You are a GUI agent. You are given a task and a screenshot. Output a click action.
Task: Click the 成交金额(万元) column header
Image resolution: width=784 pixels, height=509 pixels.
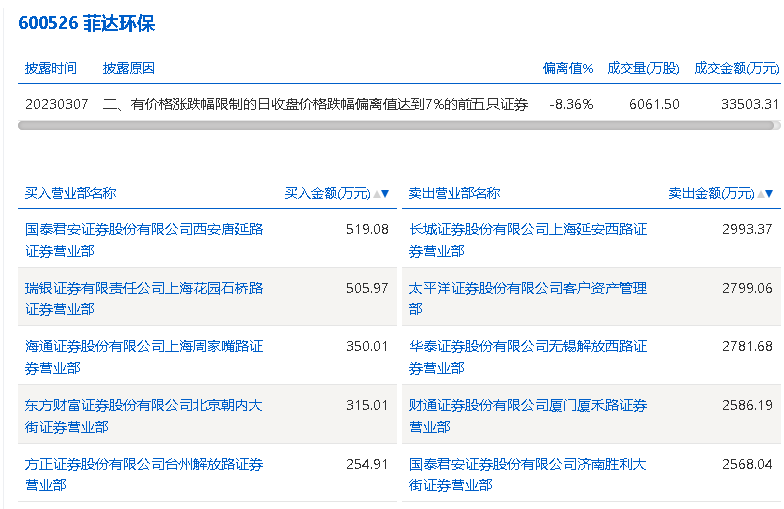click(736, 68)
